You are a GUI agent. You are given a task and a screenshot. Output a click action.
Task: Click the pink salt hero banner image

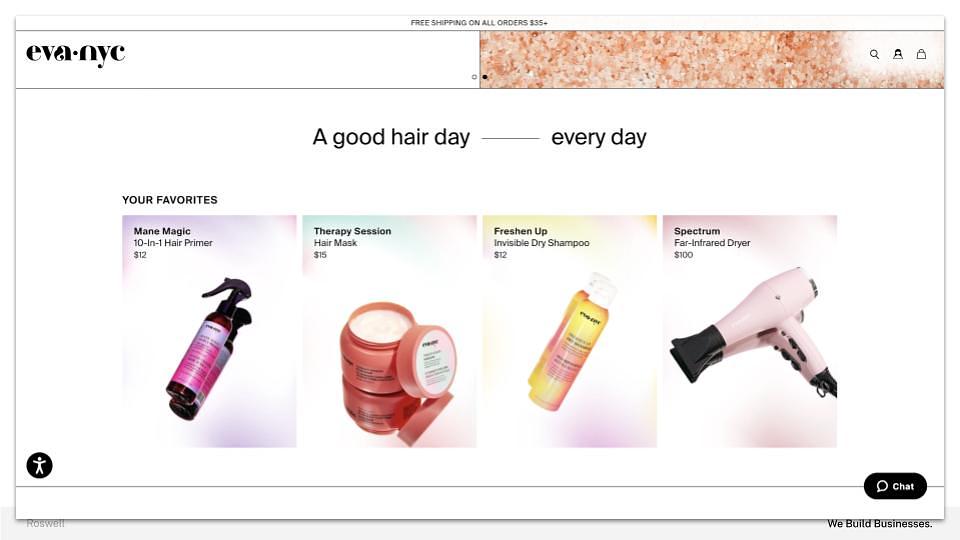[x=711, y=60]
